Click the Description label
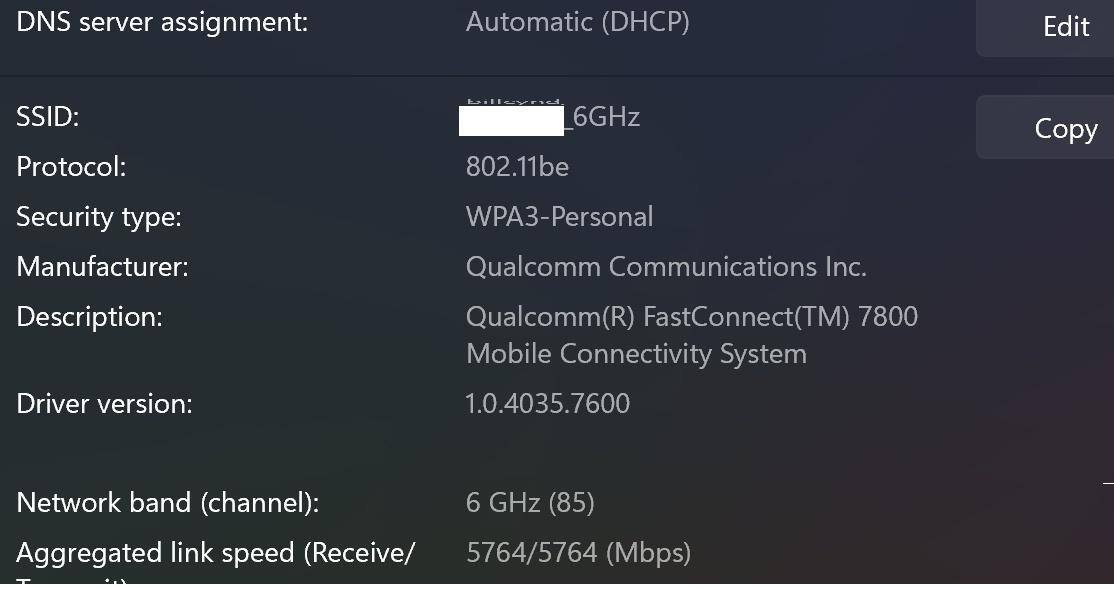The image size is (1114, 590). (89, 317)
